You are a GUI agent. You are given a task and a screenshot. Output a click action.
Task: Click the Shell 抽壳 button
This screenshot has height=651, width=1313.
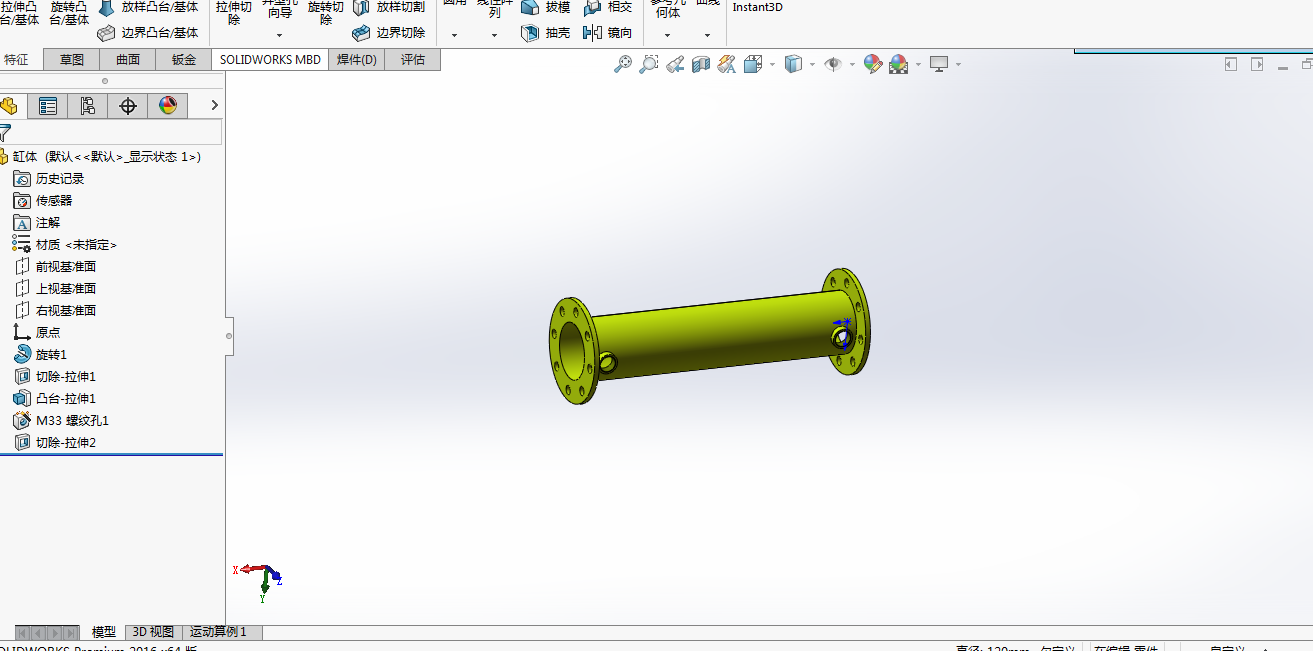point(546,33)
